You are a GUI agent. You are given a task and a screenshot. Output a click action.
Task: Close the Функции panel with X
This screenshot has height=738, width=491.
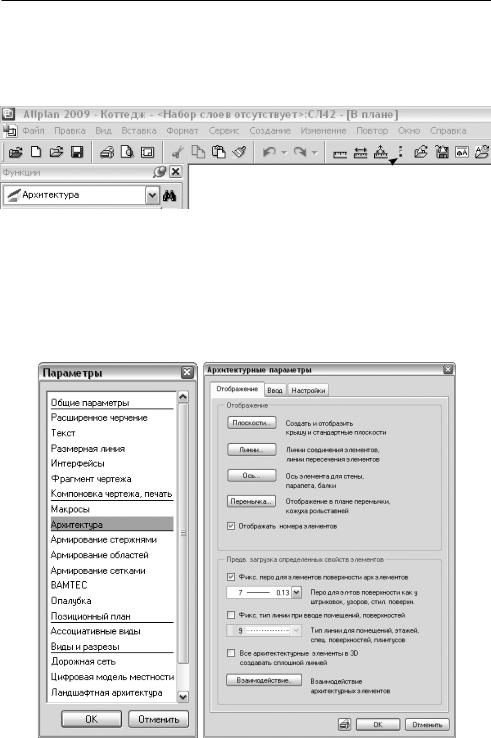176,172
